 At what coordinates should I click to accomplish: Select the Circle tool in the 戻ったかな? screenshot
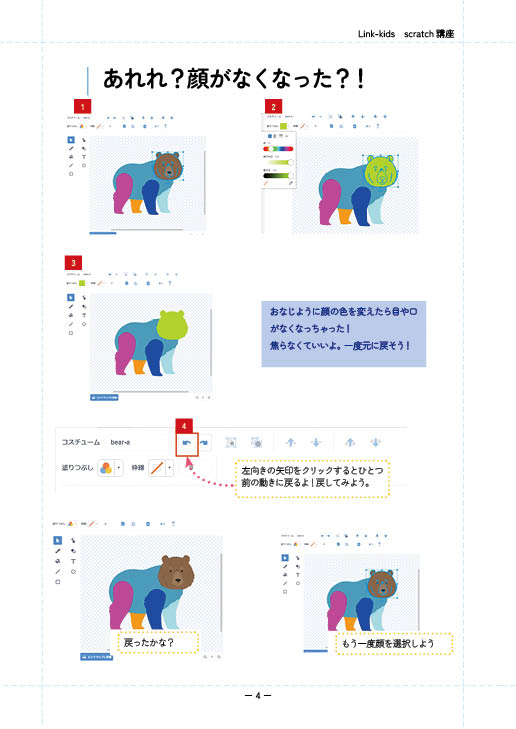[x=73, y=571]
